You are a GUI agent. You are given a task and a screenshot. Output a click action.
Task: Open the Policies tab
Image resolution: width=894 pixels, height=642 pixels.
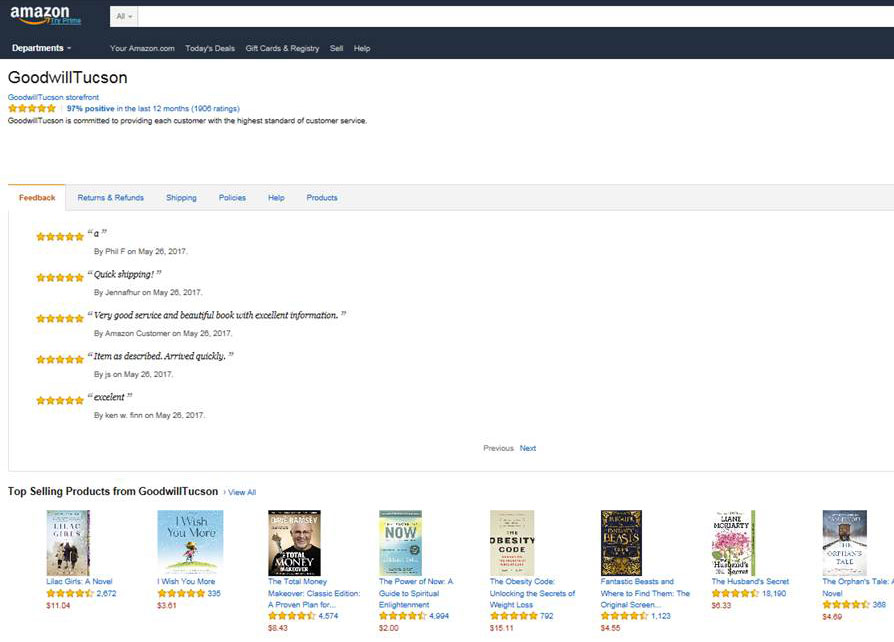232,198
